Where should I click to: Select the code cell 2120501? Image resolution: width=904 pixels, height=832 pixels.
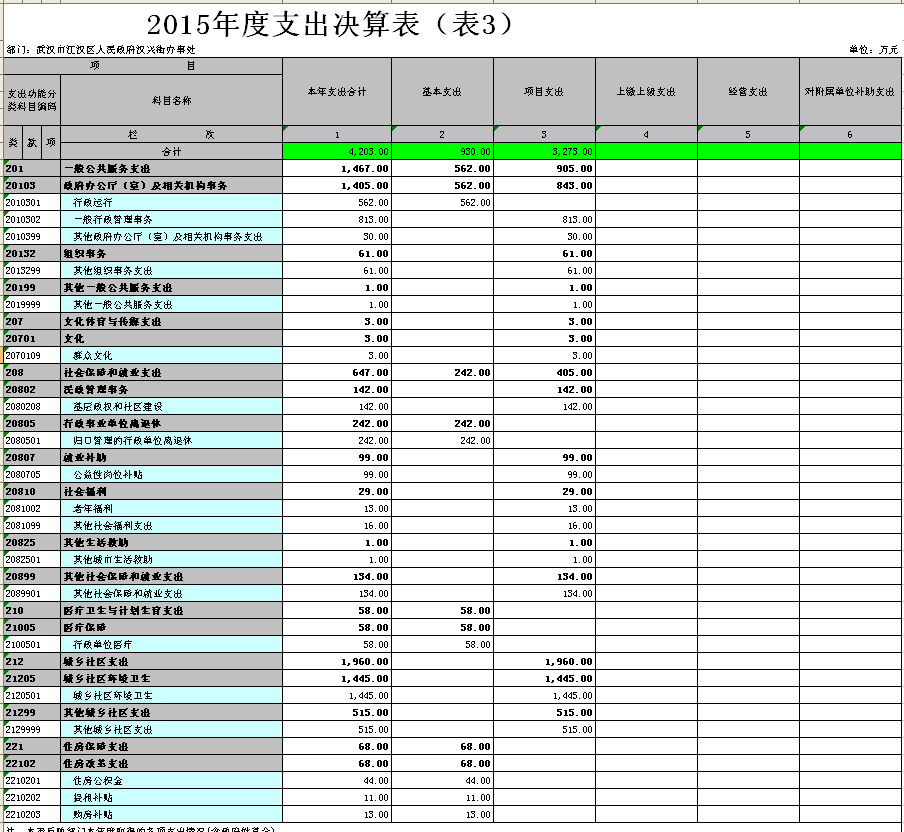point(31,695)
